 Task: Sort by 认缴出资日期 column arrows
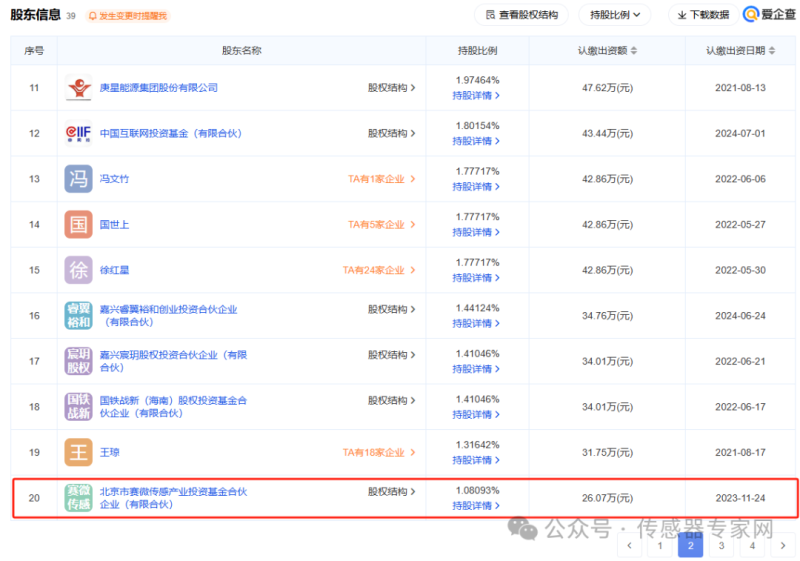pyautogui.click(x=771, y=50)
